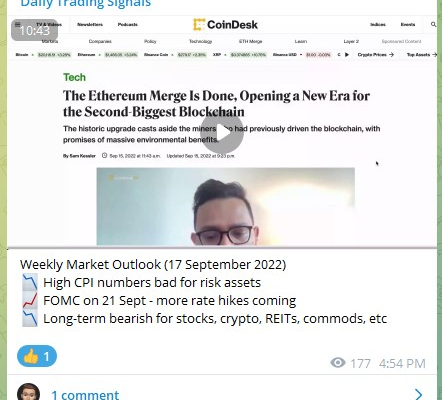
Task: Select the Newsletters menu item
Action: pyautogui.click(x=90, y=24)
